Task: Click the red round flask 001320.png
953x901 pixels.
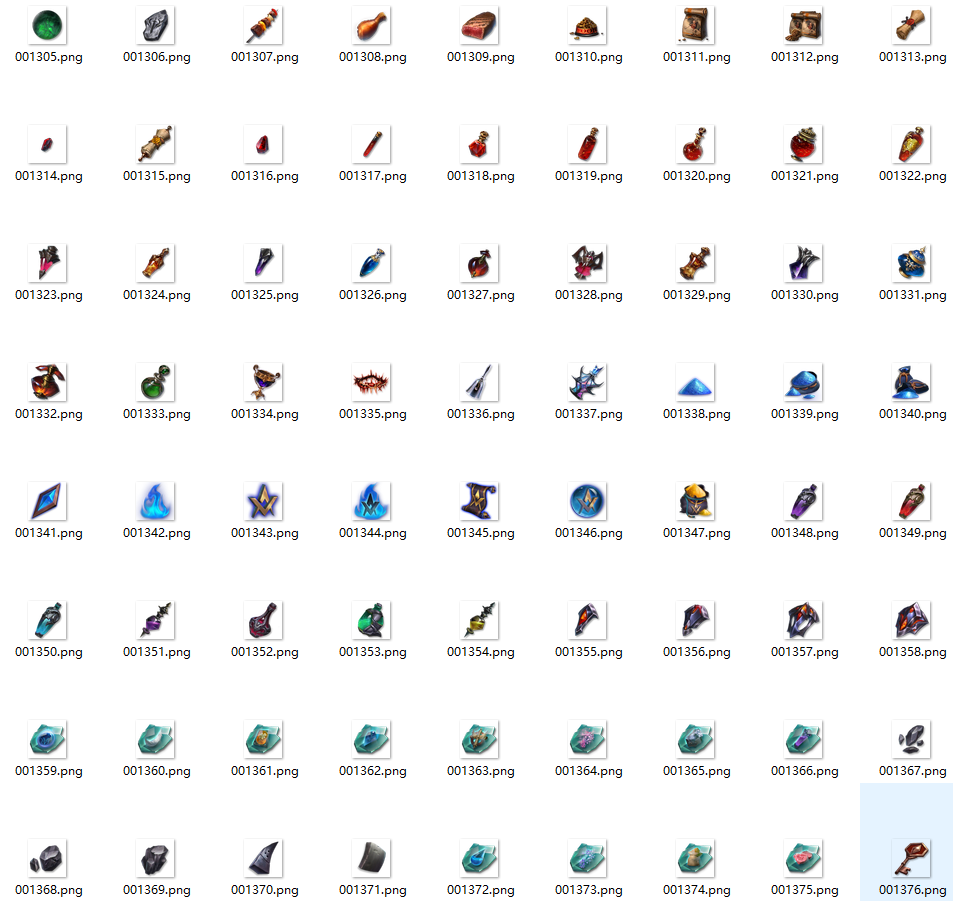Action: (696, 144)
